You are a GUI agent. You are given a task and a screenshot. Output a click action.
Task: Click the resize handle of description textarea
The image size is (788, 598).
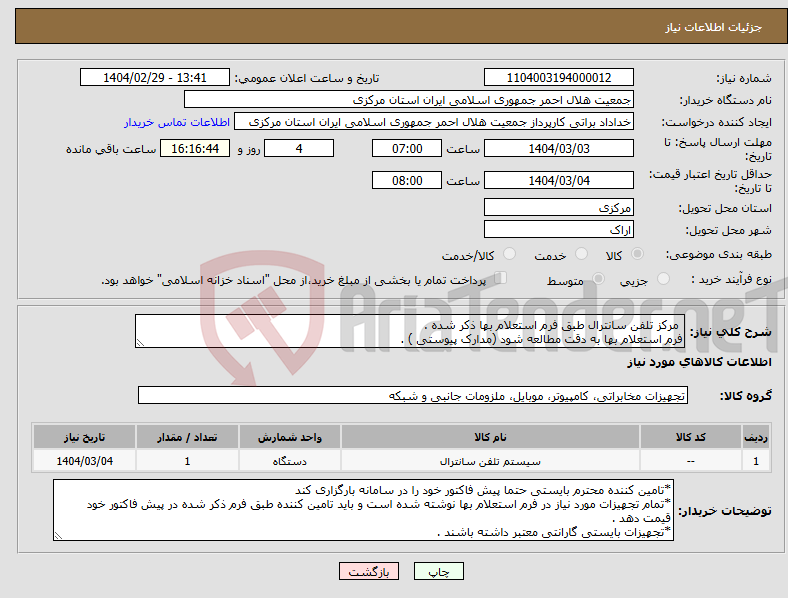pos(140,343)
